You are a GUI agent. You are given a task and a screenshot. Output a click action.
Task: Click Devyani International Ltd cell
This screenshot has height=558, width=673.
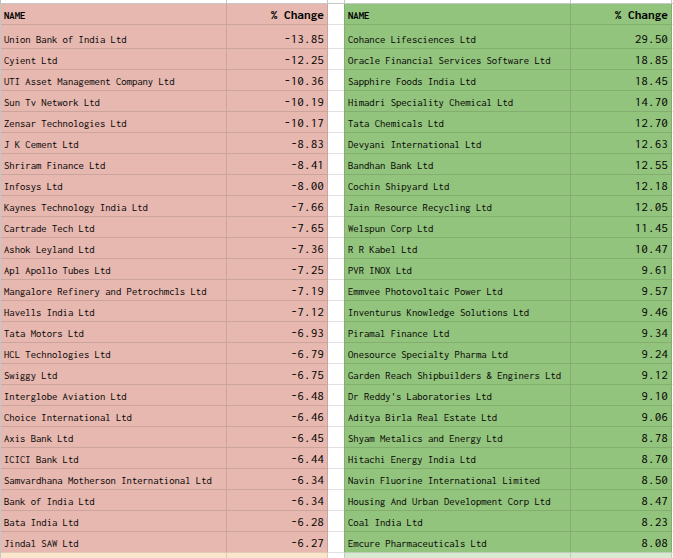457,145
